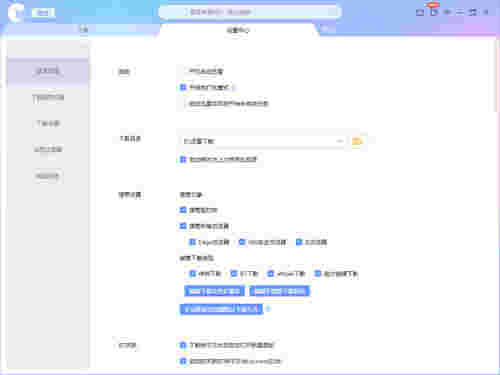500x375 pixels.
Task: Click the right blue button below download types
Action: click(279, 291)
